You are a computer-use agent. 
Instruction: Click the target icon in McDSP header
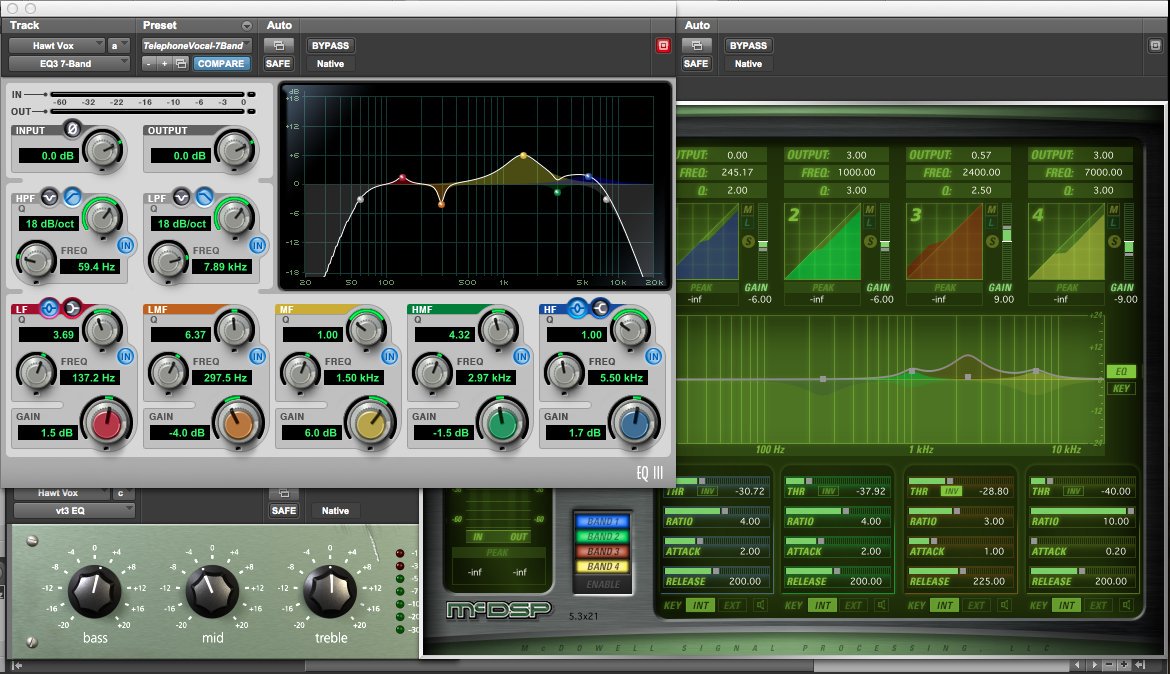point(1154,46)
